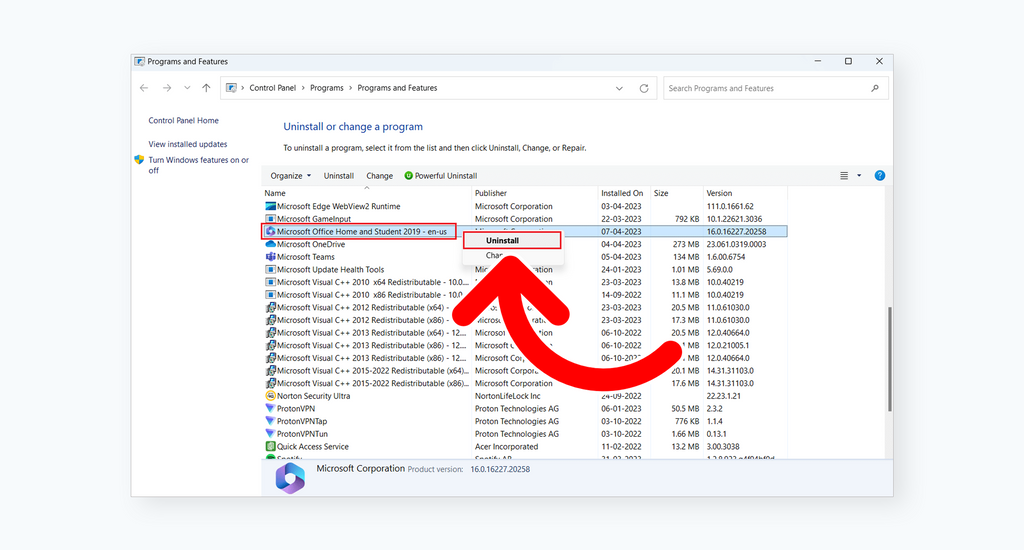Screen dimensions: 1024x550
Task: Click Powerful Uninstall toolbar button
Action: pos(441,176)
